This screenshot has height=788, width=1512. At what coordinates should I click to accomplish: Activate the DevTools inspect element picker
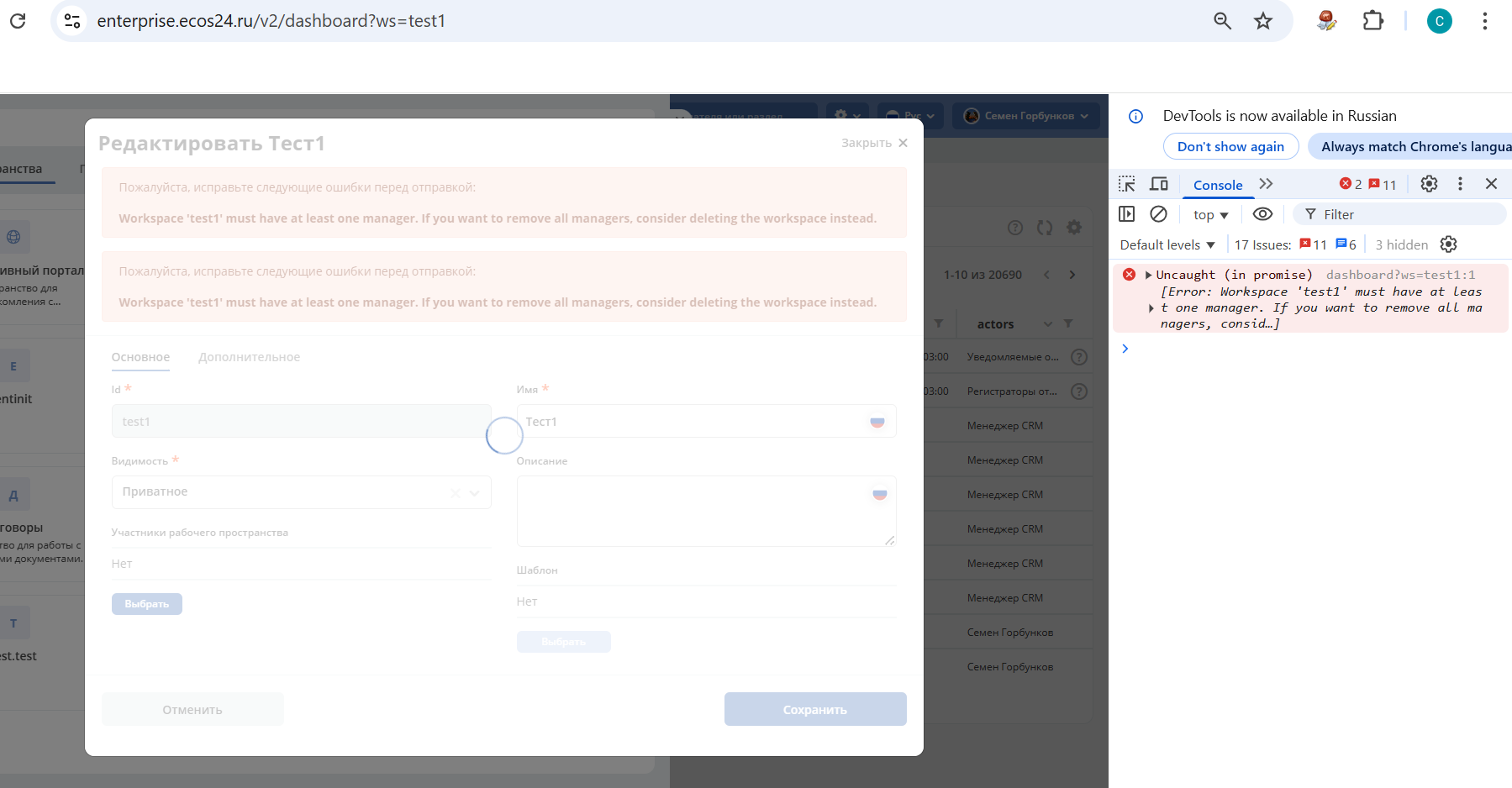pyautogui.click(x=1127, y=184)
